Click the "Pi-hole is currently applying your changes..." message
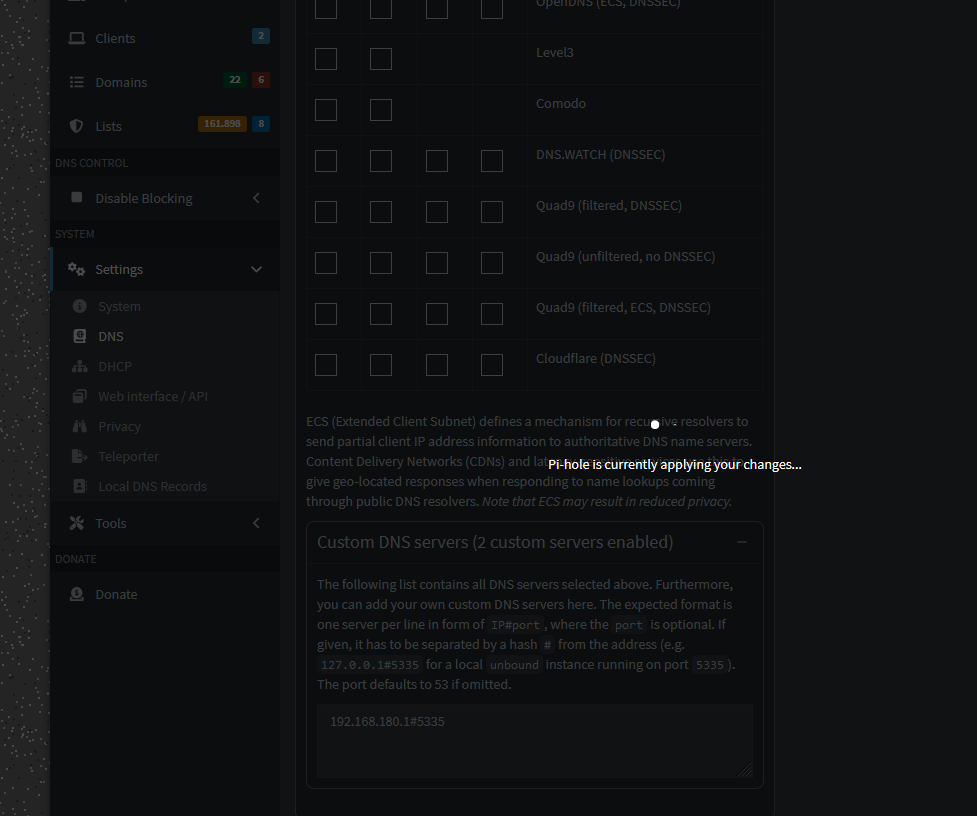977x816 pixels. coord(675,465)
